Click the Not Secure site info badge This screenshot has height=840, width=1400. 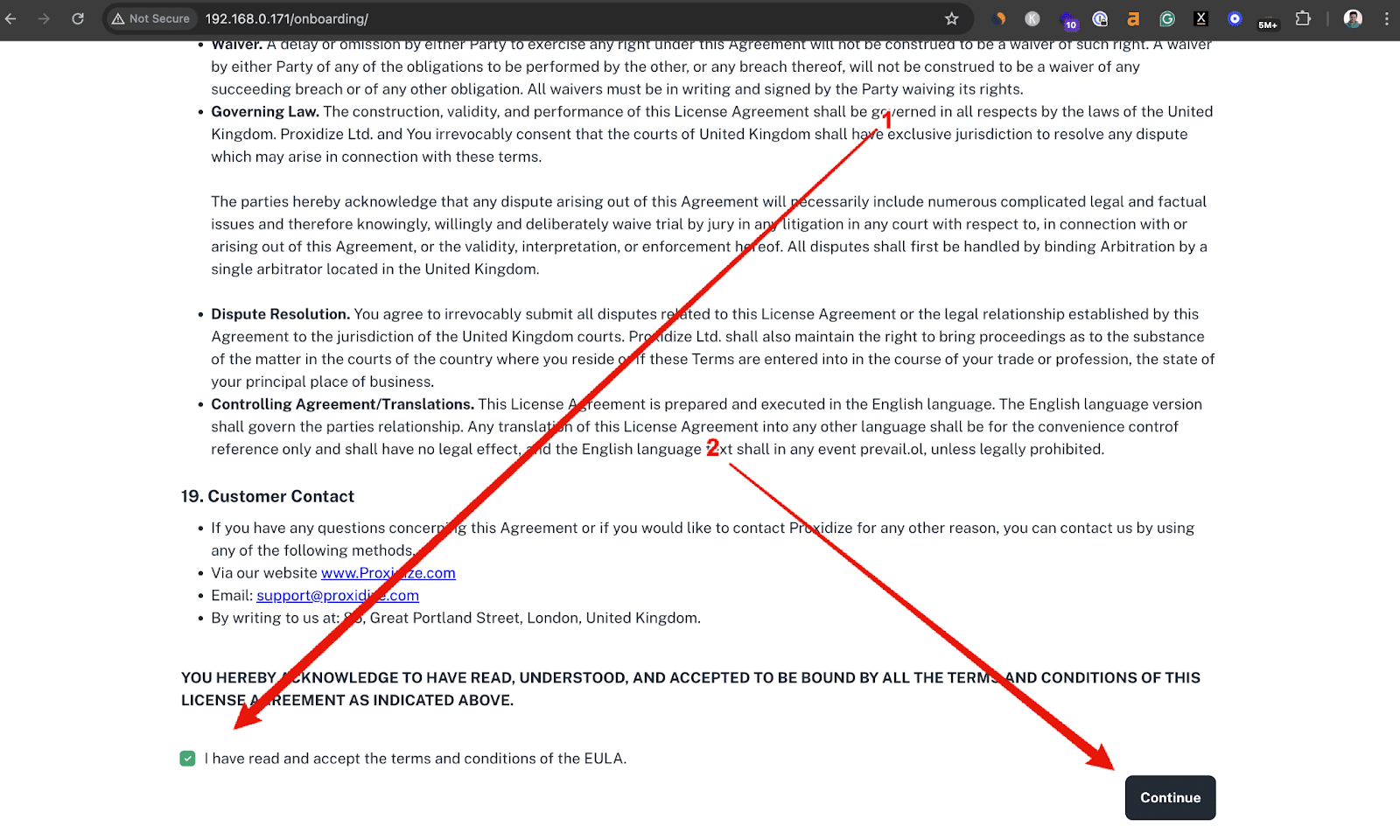(150, 18)
